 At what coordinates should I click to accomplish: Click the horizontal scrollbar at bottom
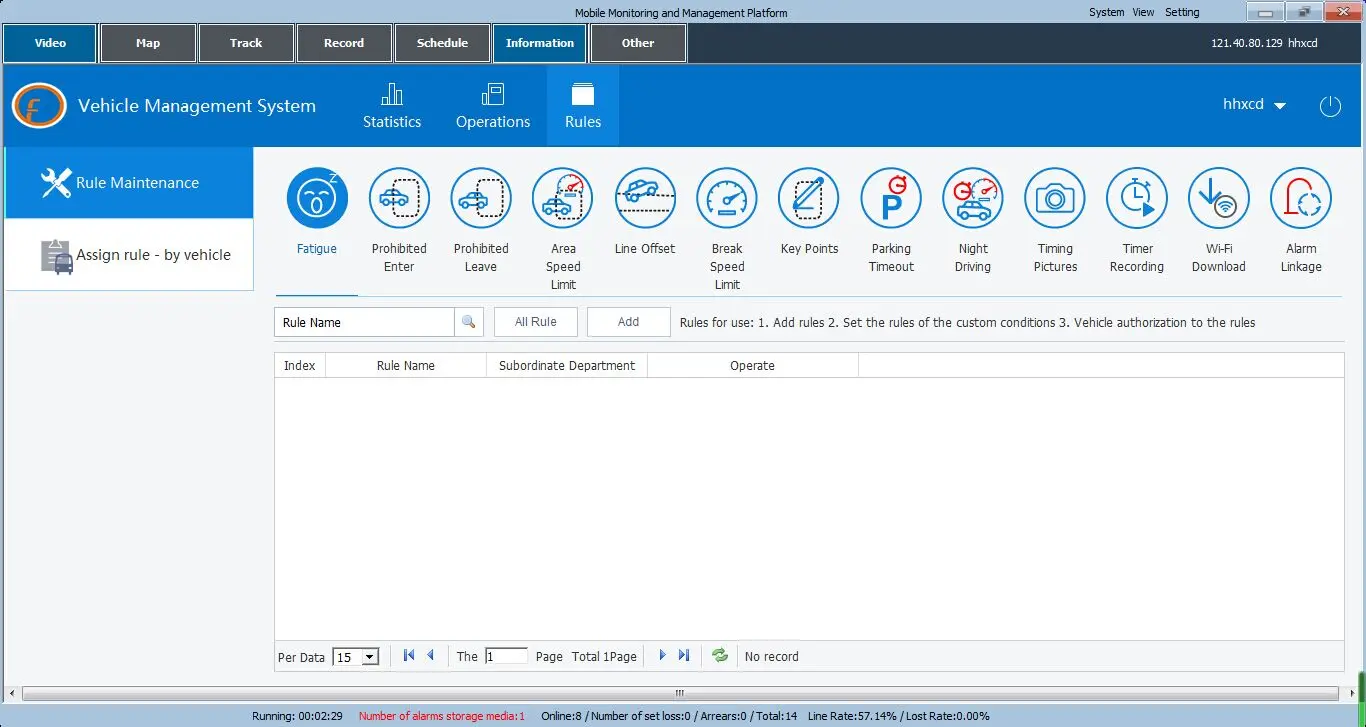(680, 693)
